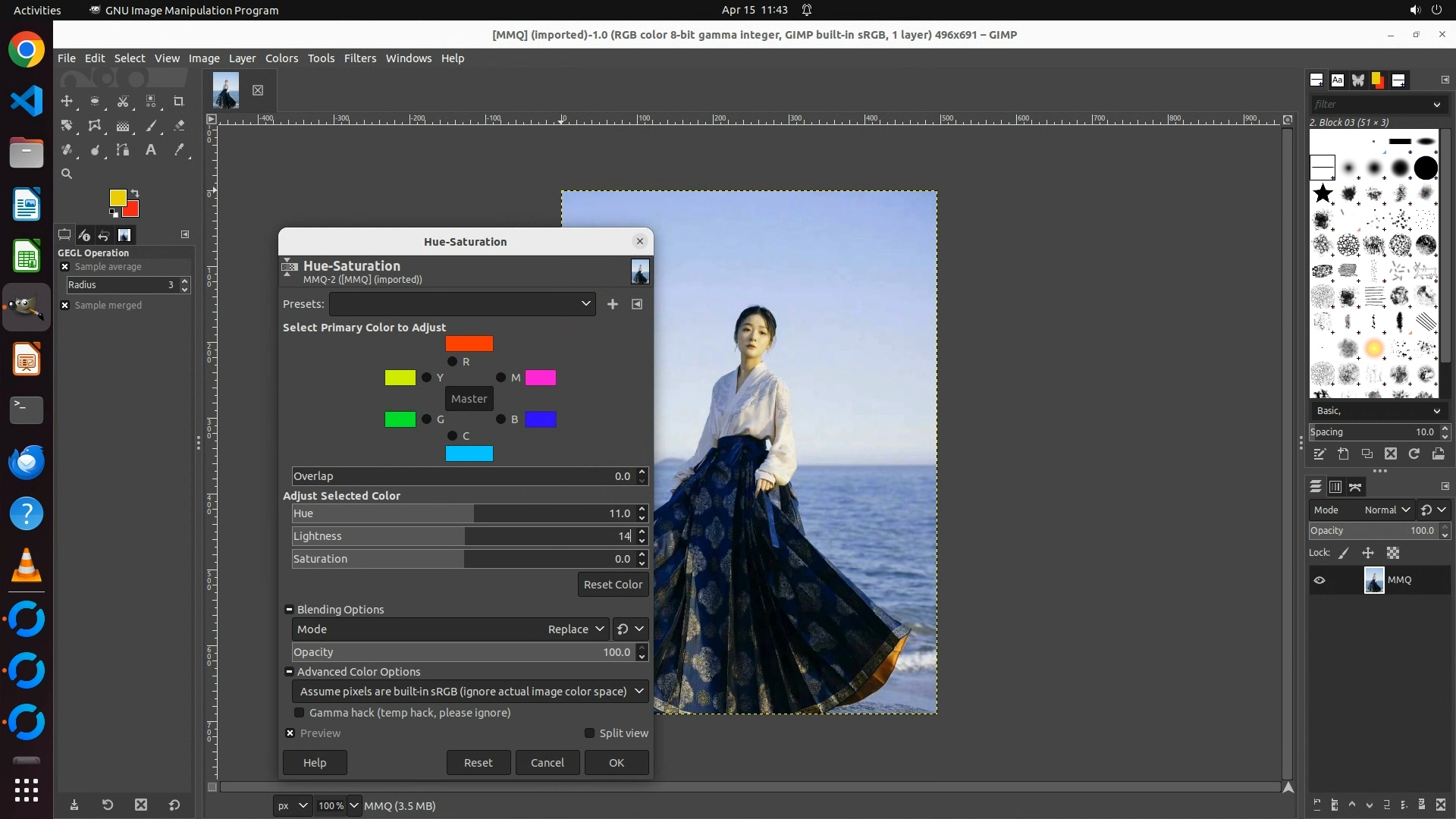1456x819 pixels.
Task: Click OK in Hue-Saturation dialog
Action: tap(616, 763)
